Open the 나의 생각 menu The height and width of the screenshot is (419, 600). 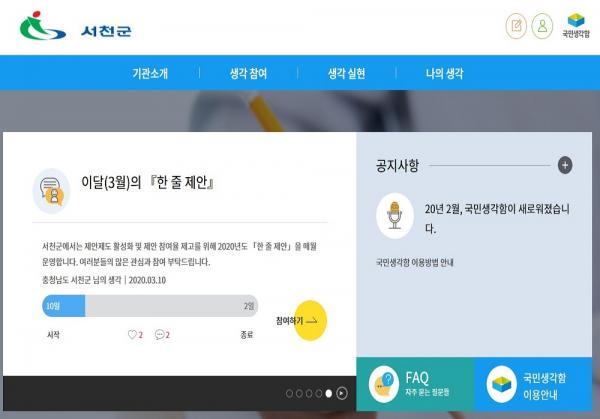pos(444,74)
